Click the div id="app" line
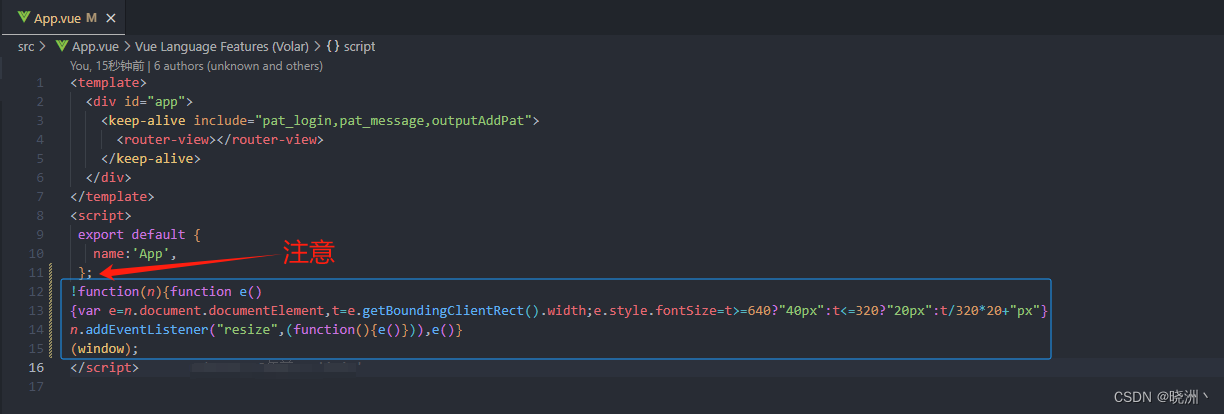Viewport: 1224px width, 414px height. [139, 101]
